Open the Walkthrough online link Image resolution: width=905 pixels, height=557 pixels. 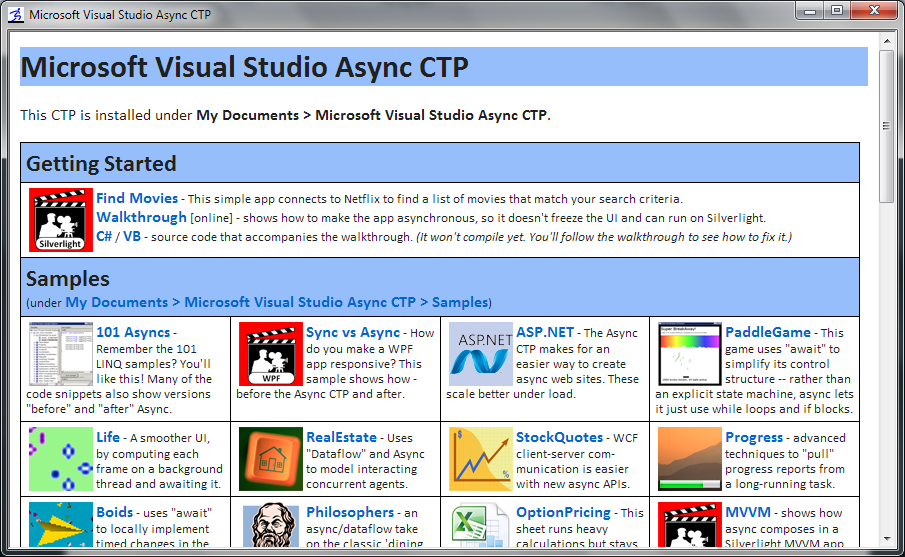(141, 218)
